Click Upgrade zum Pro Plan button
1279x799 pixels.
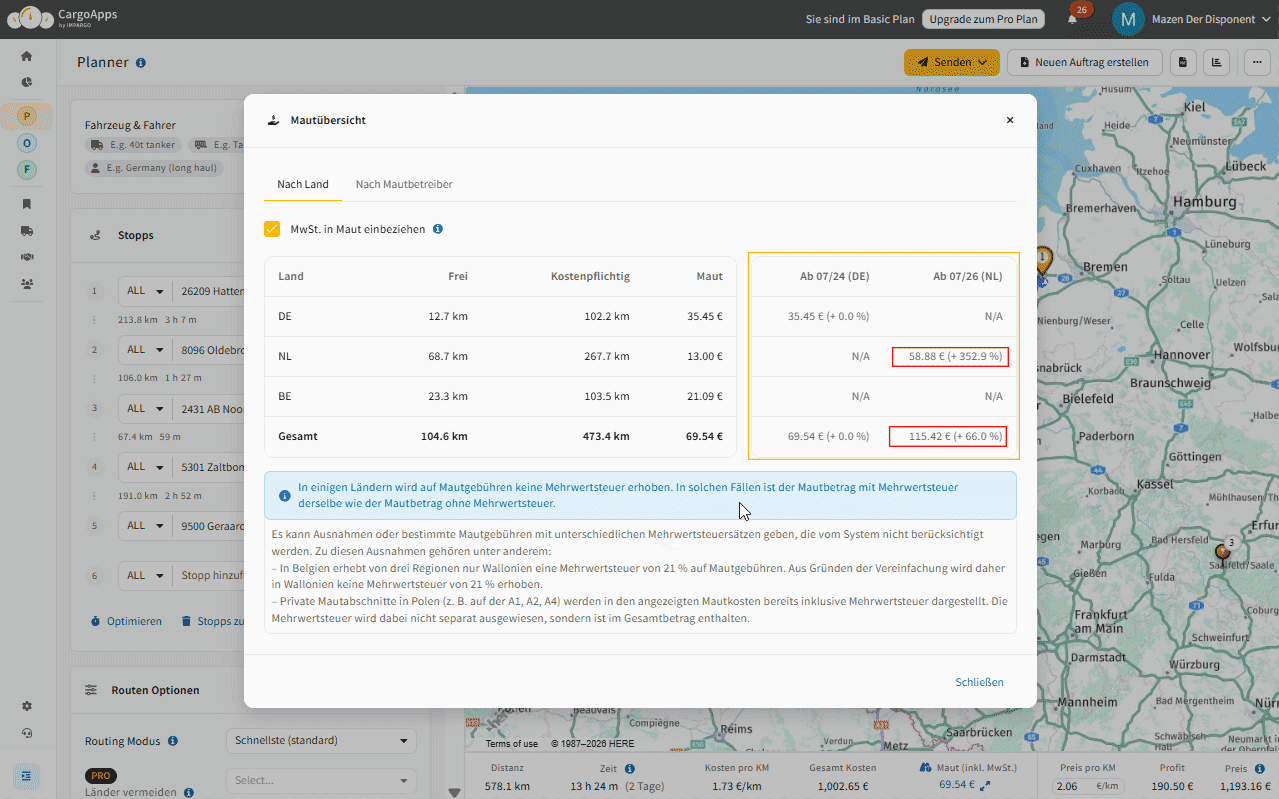tap(982, 19)
